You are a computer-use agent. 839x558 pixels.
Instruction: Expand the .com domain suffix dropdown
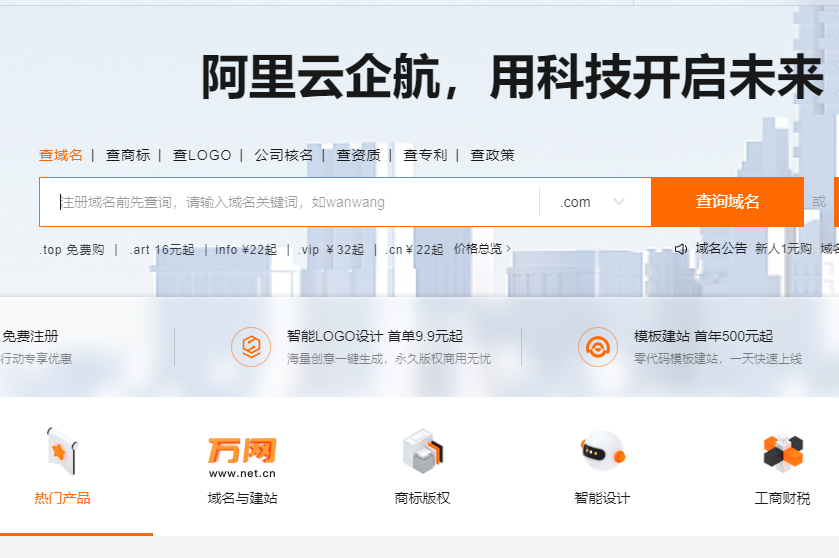(595, 202)
